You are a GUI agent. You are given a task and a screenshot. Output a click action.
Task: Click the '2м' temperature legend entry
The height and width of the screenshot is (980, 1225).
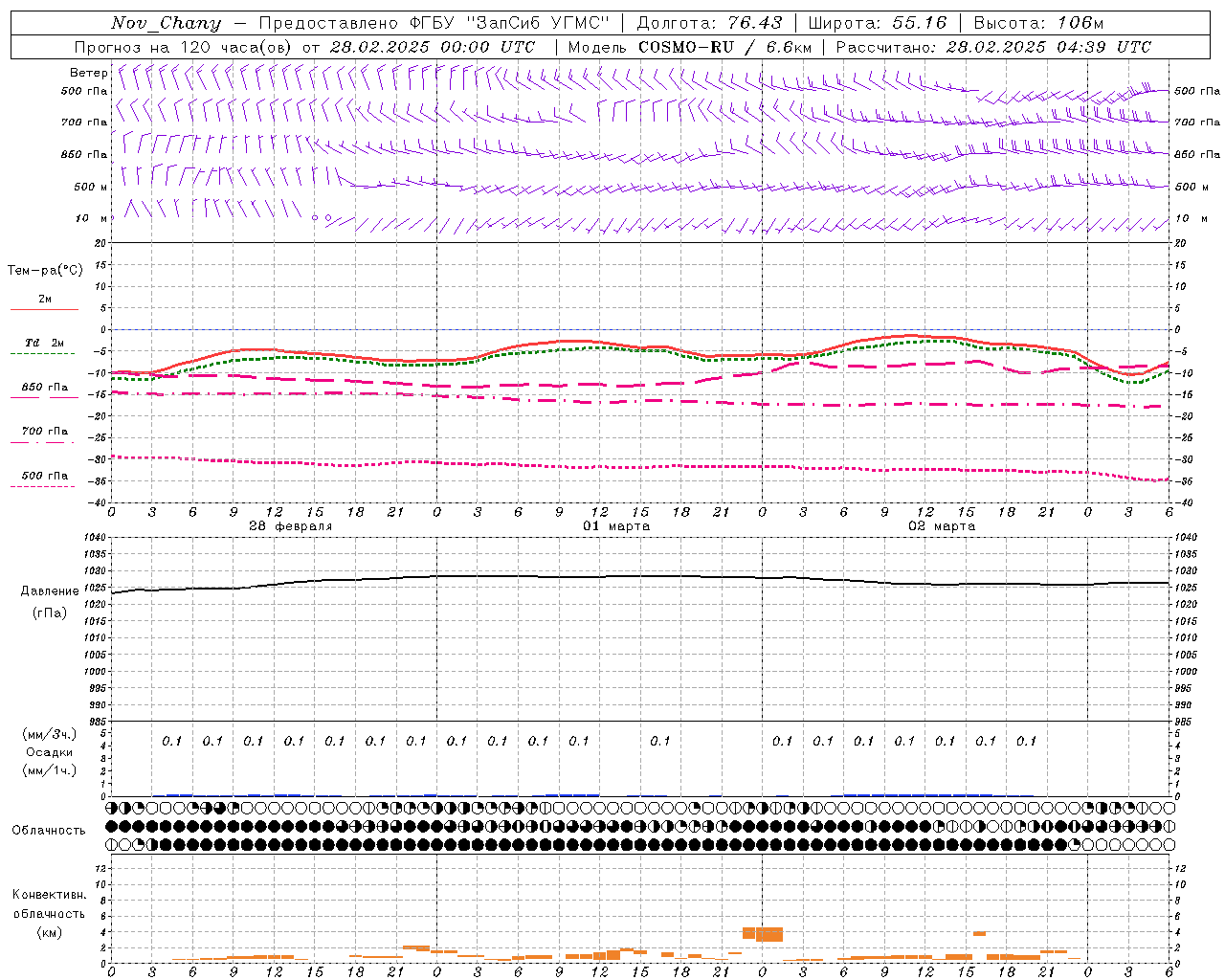[x=45, y=300]
